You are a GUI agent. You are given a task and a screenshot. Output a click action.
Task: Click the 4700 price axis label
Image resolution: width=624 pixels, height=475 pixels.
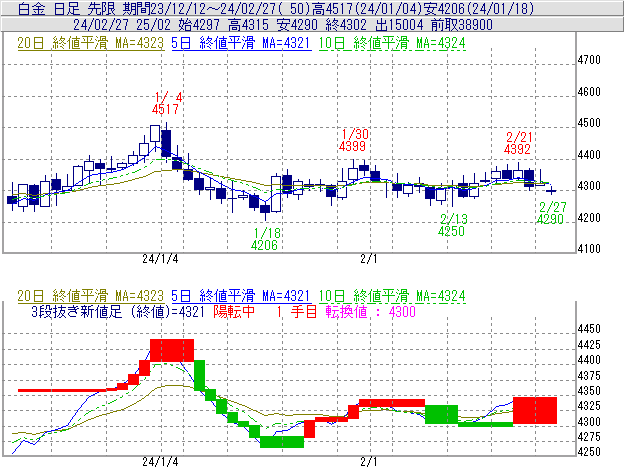click(x=589, y=60)
